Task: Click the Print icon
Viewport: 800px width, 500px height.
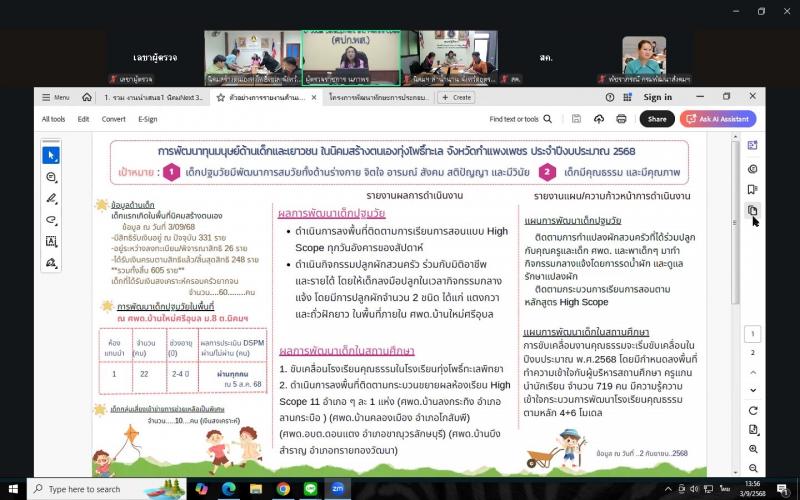Action: click(x=621, y=119)
